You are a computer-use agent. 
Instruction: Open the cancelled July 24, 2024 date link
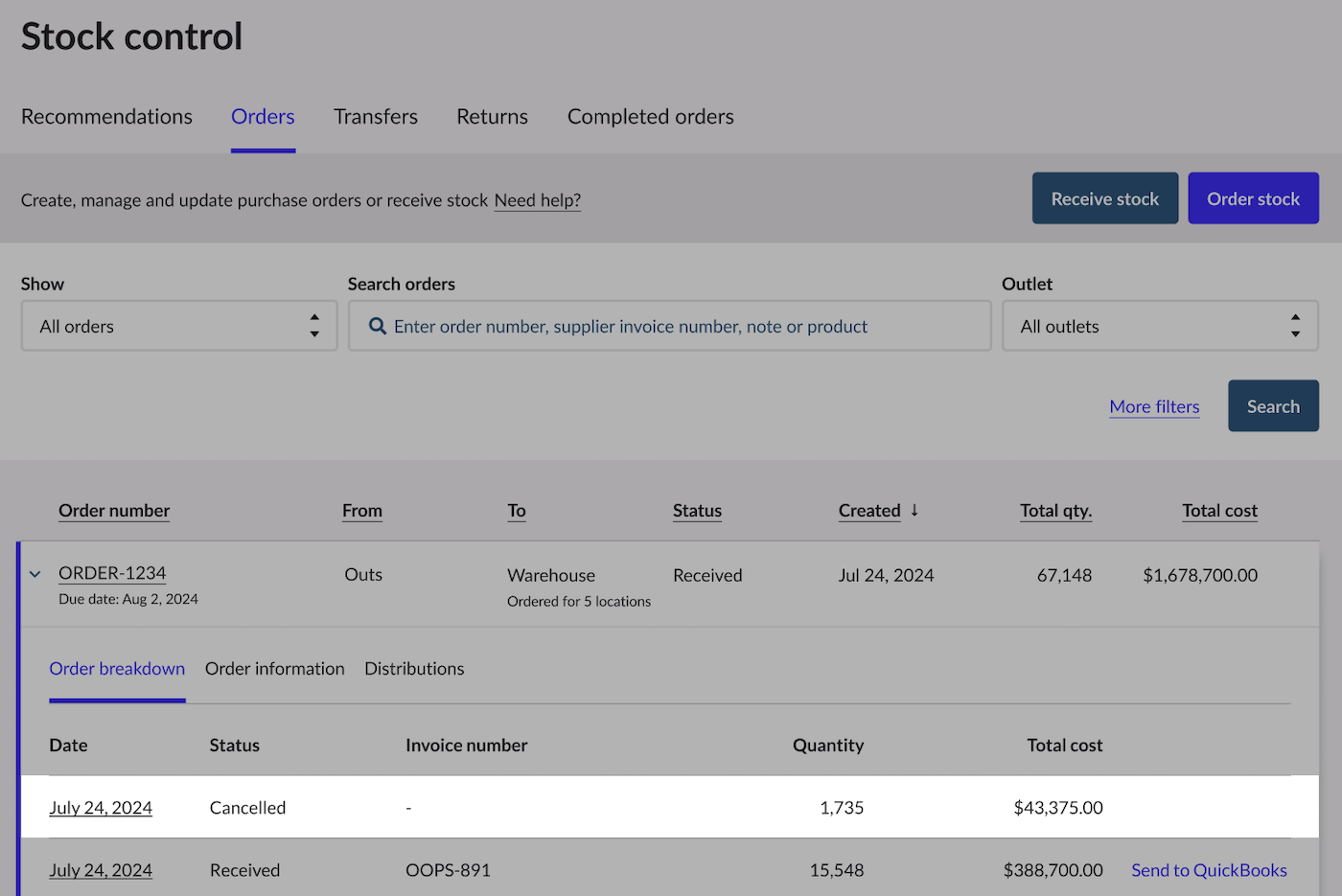[x=101, y=808]
